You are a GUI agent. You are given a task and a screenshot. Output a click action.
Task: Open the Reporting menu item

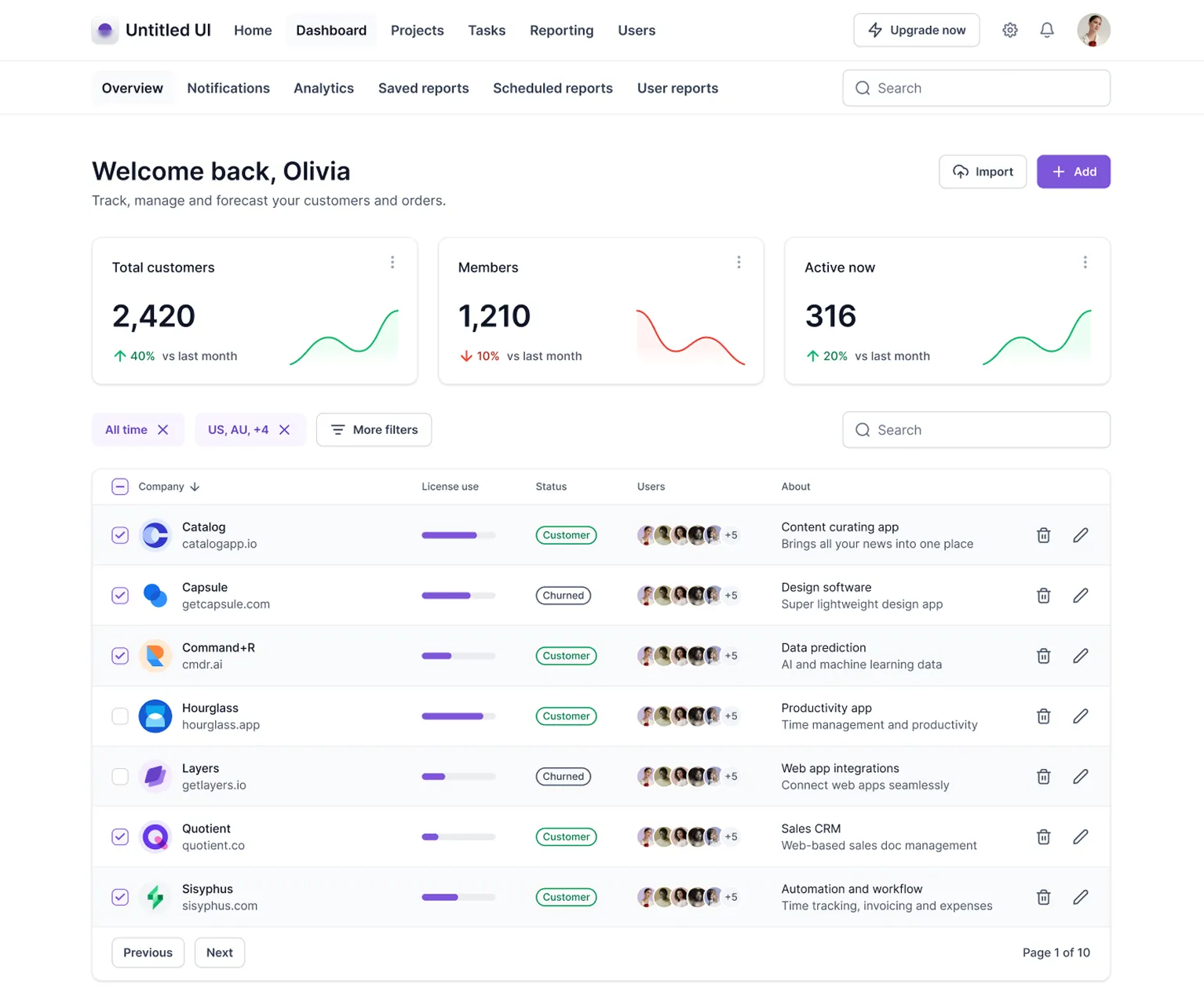coord(561,30)
